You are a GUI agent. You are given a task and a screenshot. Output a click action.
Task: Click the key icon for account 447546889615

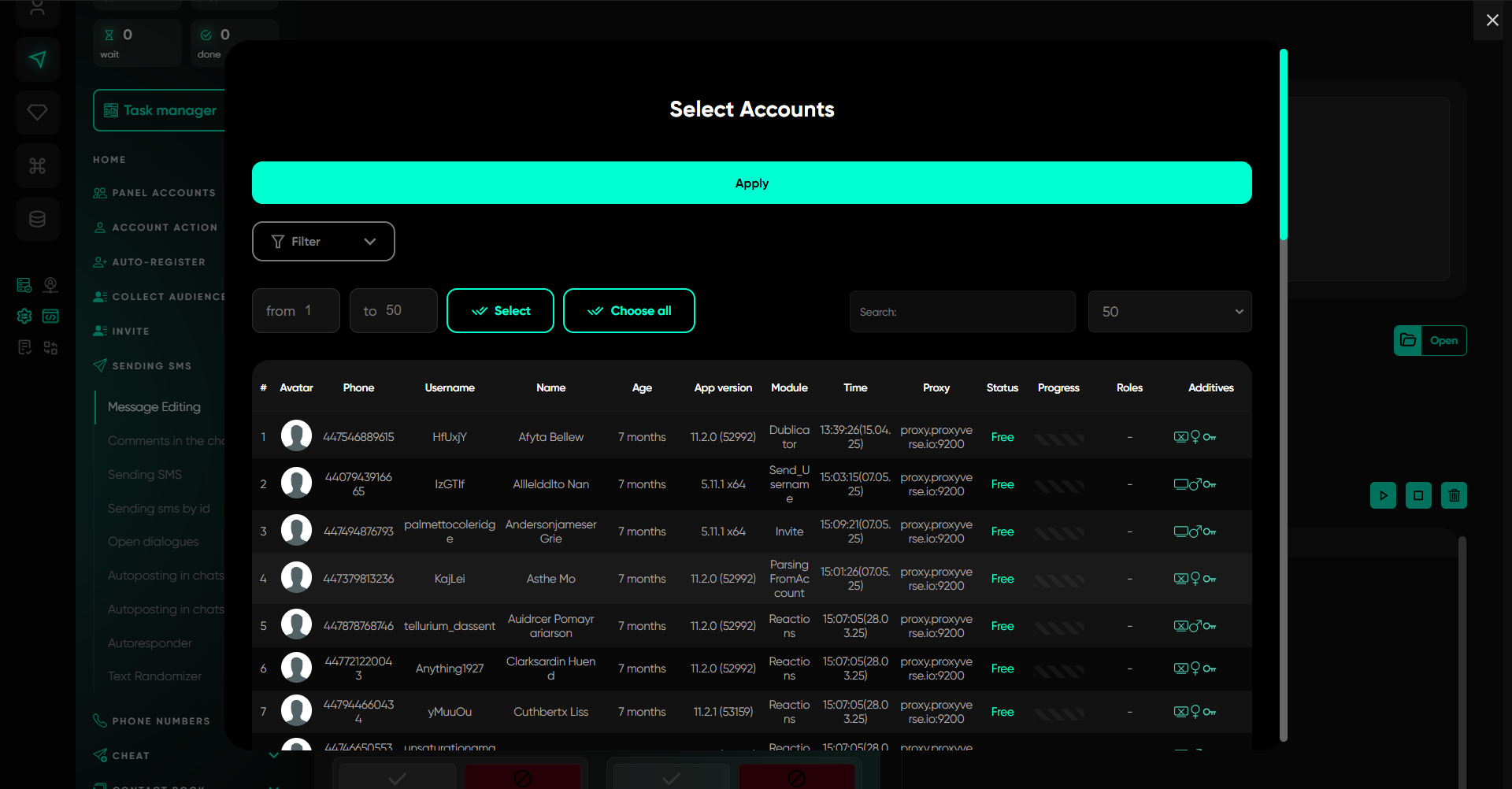click(x=1210, y=437)
